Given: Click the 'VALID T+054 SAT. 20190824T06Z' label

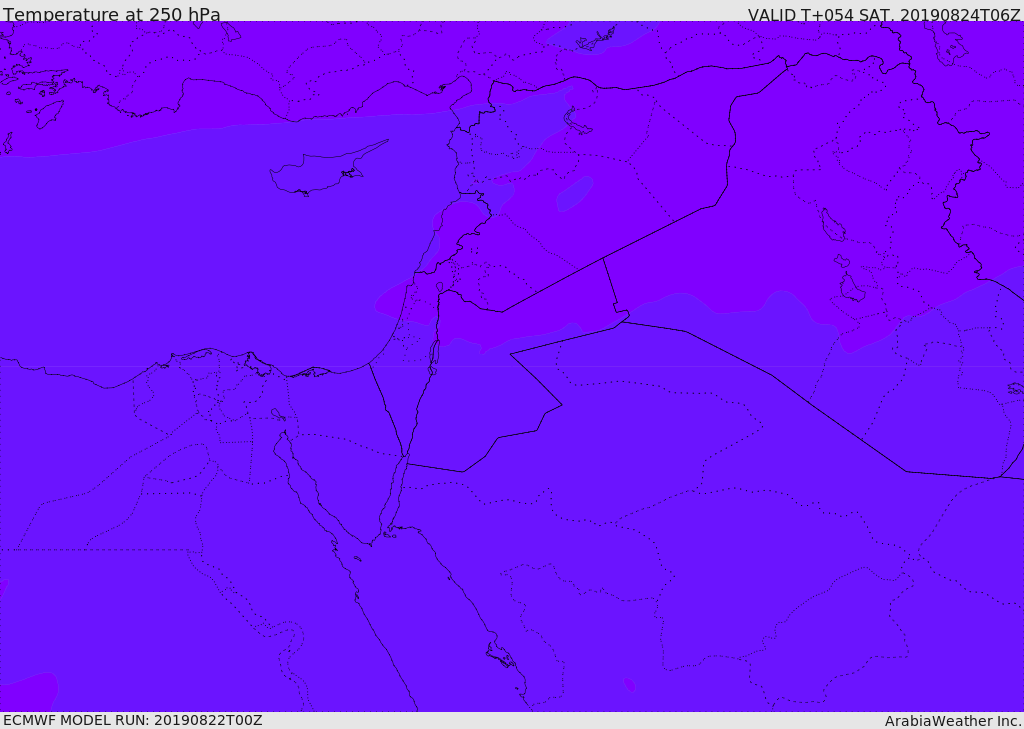Looking at the screenshot, I should [x=884, y=14].
